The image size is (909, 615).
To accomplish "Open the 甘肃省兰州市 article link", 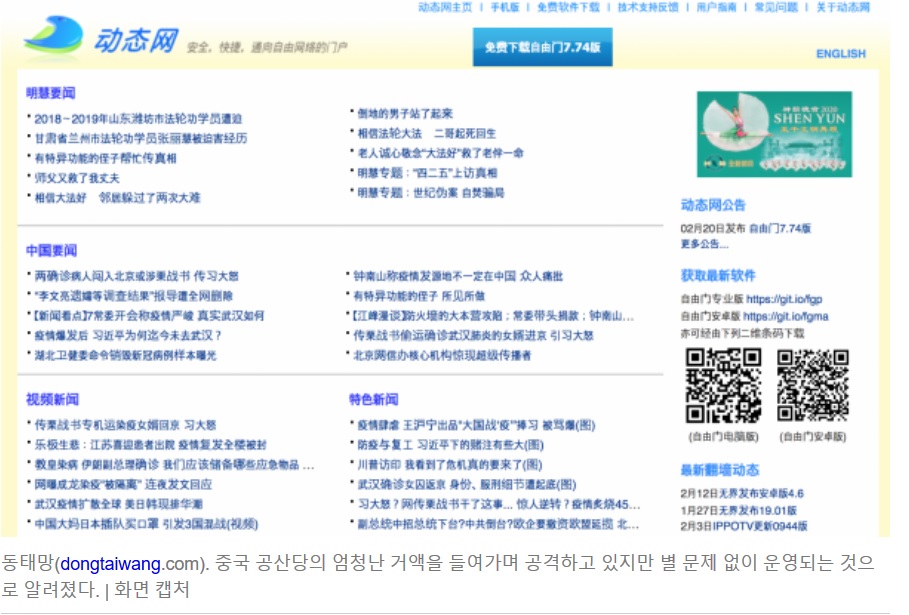I will 140,139.
